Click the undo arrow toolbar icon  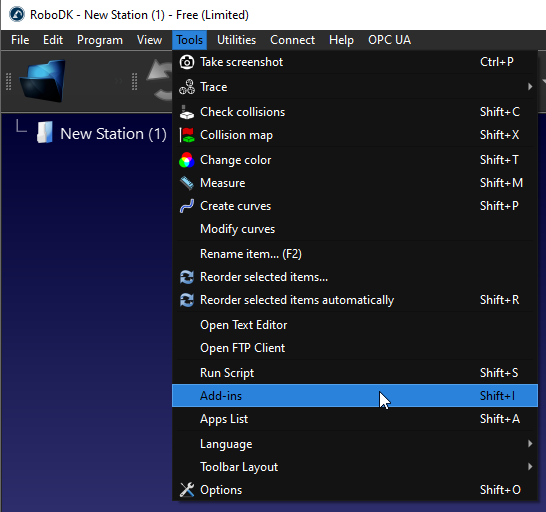160,80
